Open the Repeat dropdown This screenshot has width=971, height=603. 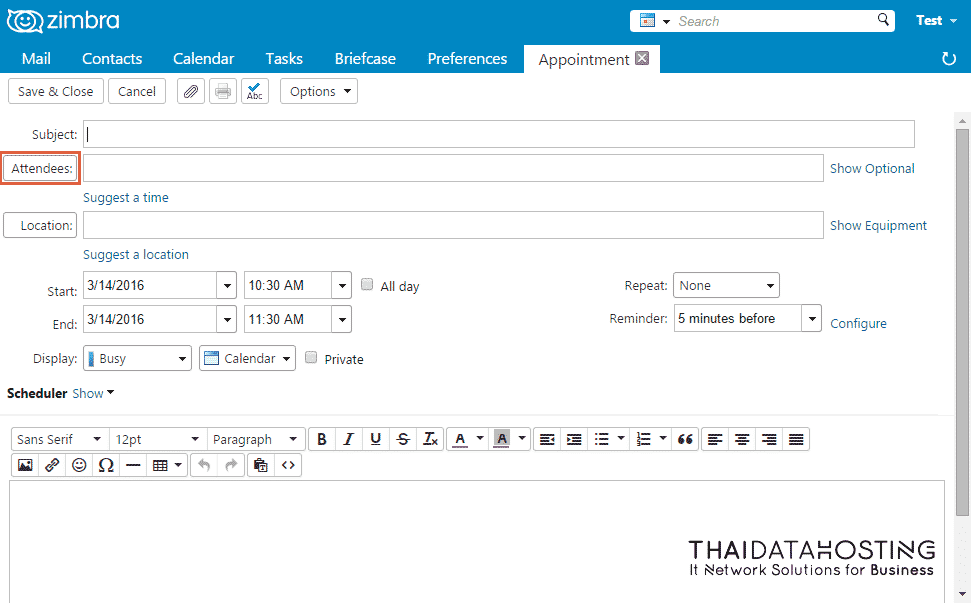726,286
